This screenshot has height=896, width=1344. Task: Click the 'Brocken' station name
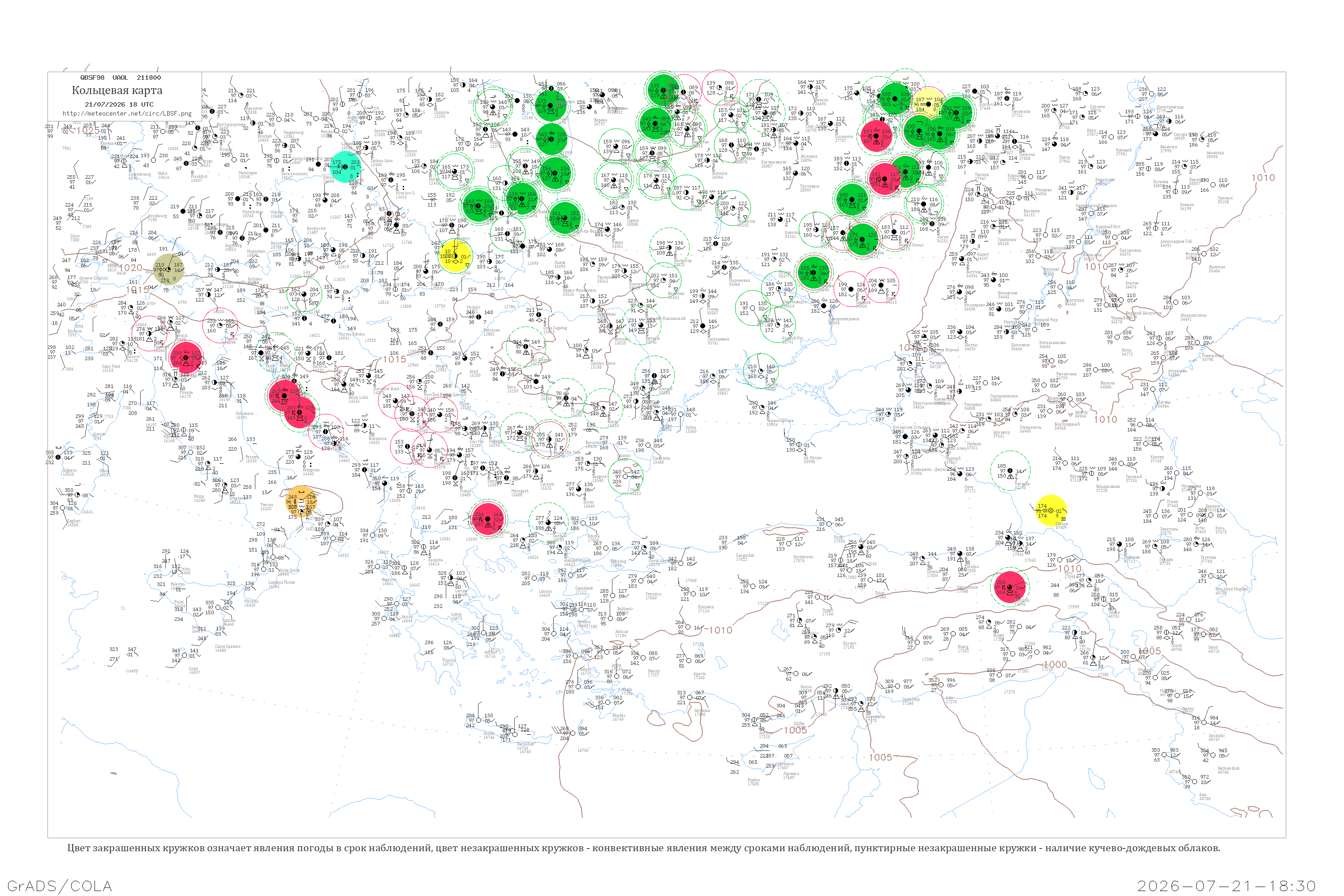(265, 137)
